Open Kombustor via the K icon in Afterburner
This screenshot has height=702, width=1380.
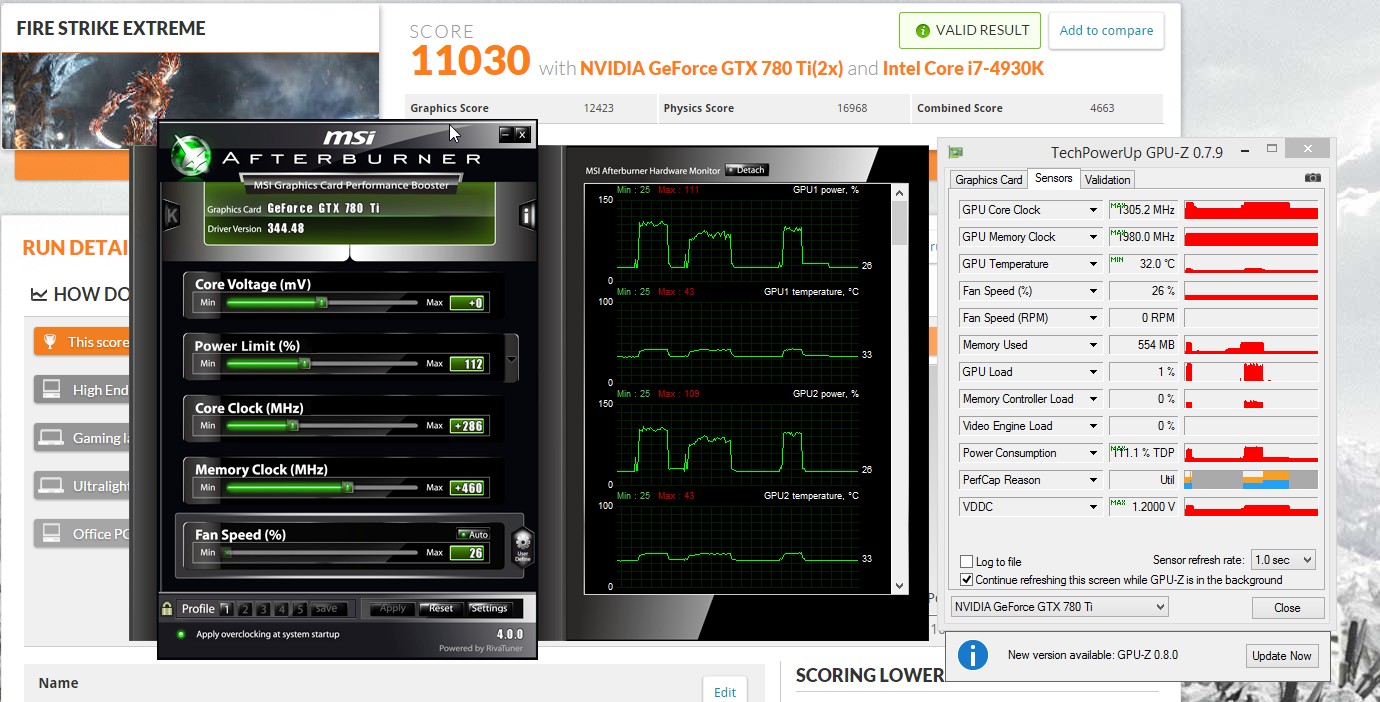click(x=172, y=214)
